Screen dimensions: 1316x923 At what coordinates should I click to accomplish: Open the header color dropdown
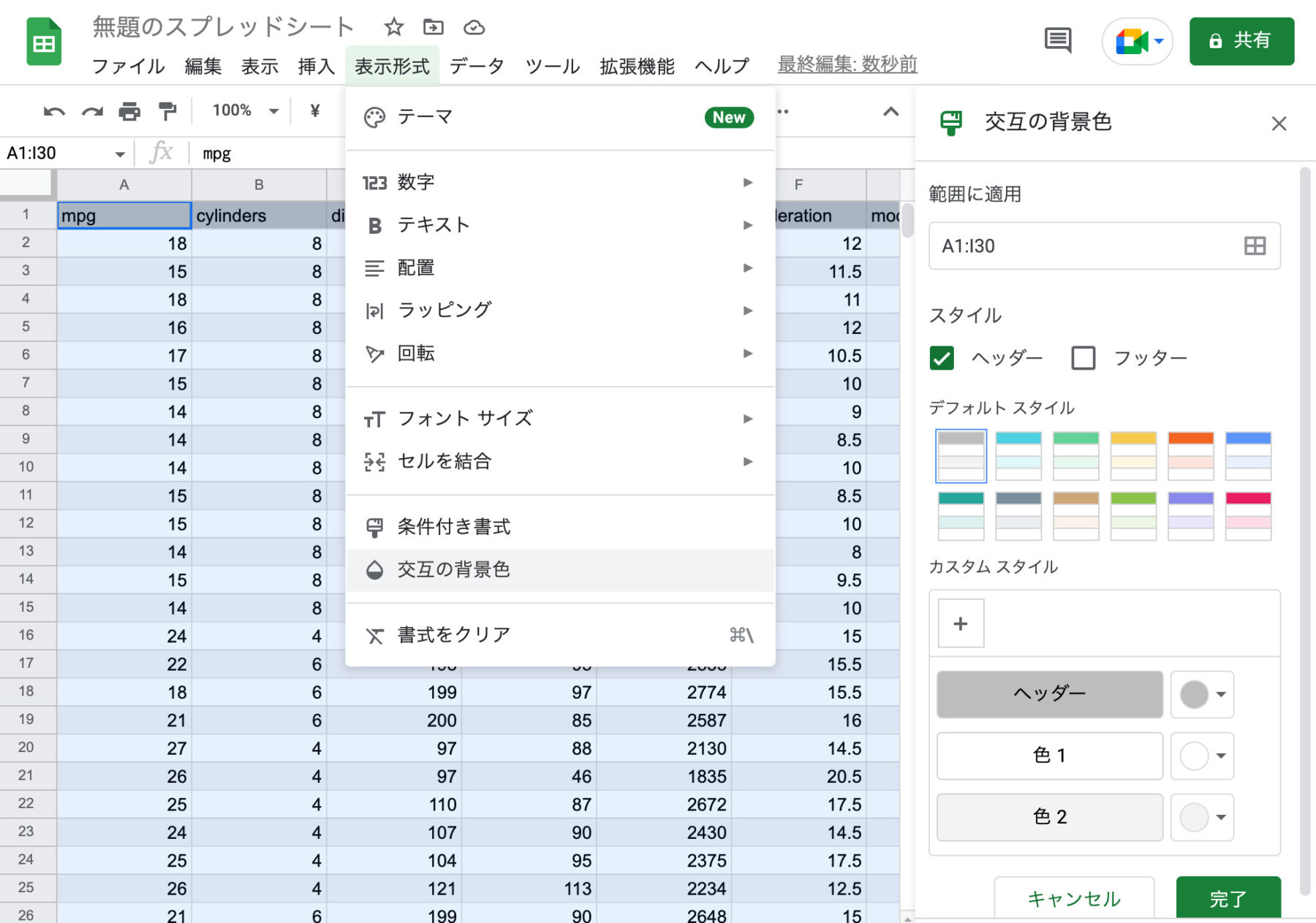1203,694
